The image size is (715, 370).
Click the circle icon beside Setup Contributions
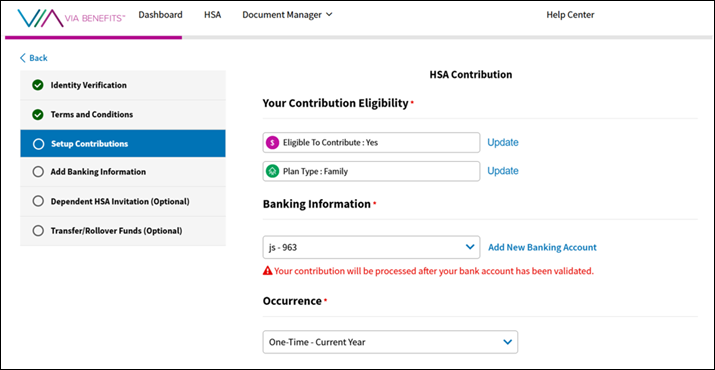coord(38,144)
